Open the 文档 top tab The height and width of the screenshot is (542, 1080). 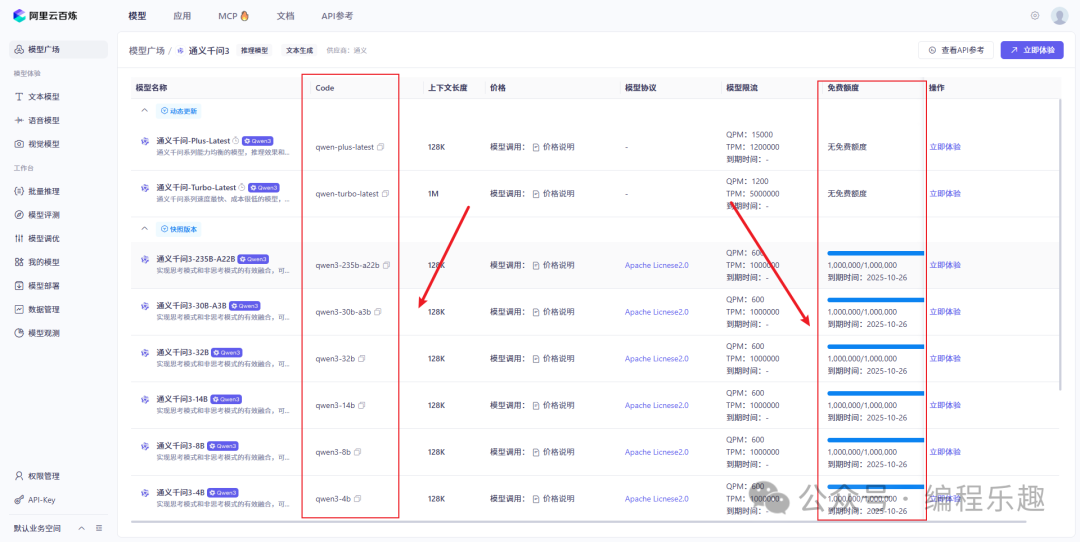pyautogui.click(x=285, y=15)
